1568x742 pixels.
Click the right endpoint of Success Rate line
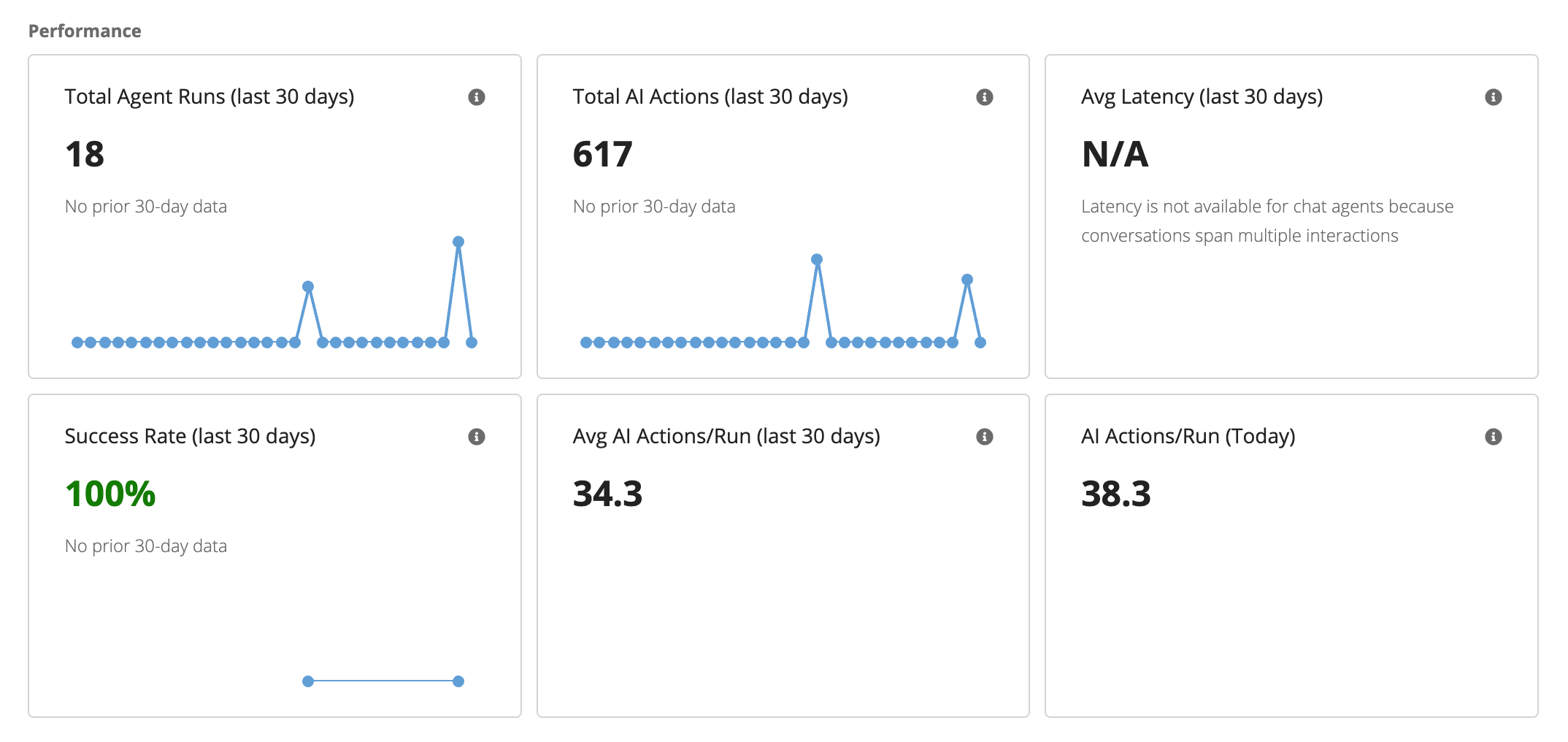(x=458, y=681)
